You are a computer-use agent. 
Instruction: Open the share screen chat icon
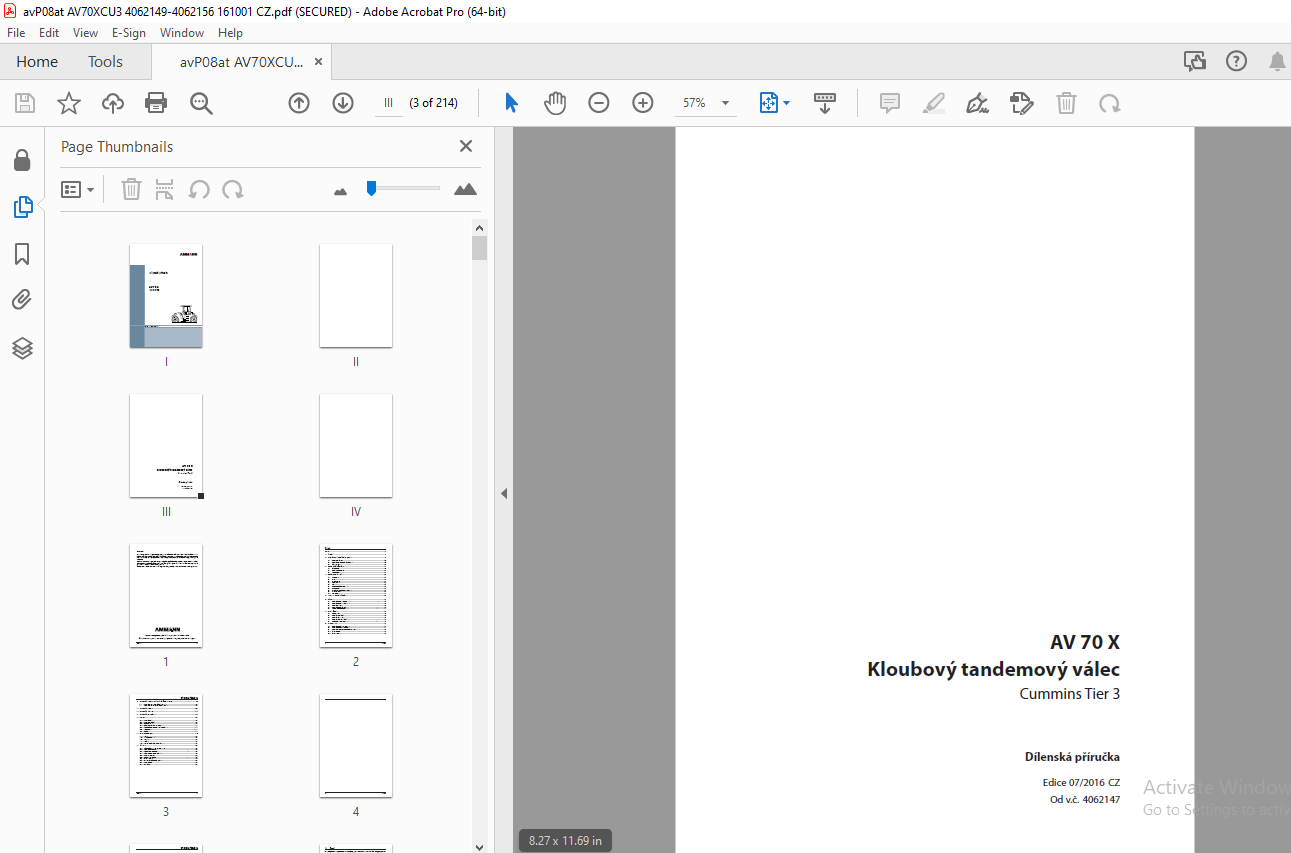click(1195, 62)
